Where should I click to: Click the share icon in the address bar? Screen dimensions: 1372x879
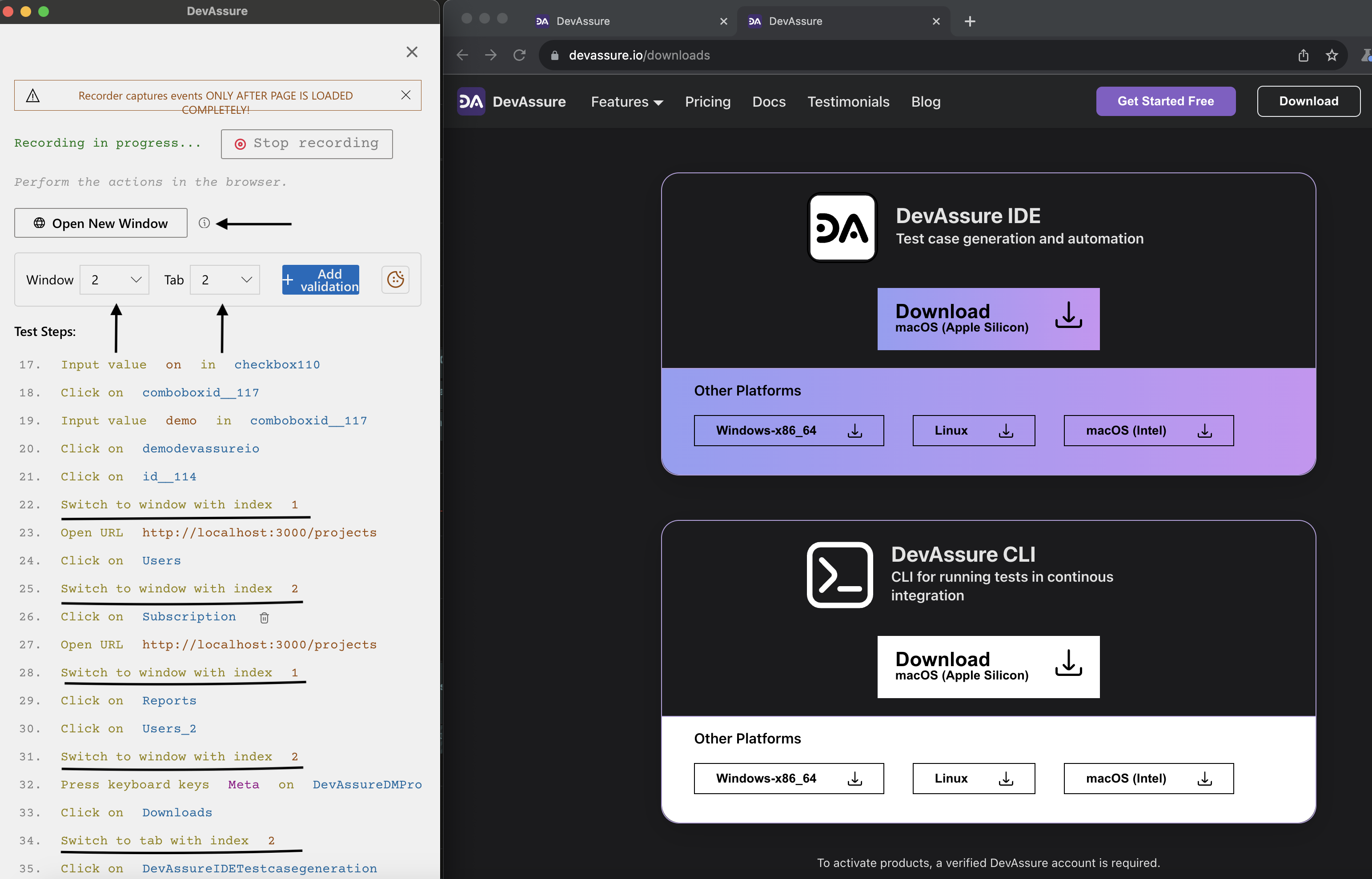tap(1303, 55)
